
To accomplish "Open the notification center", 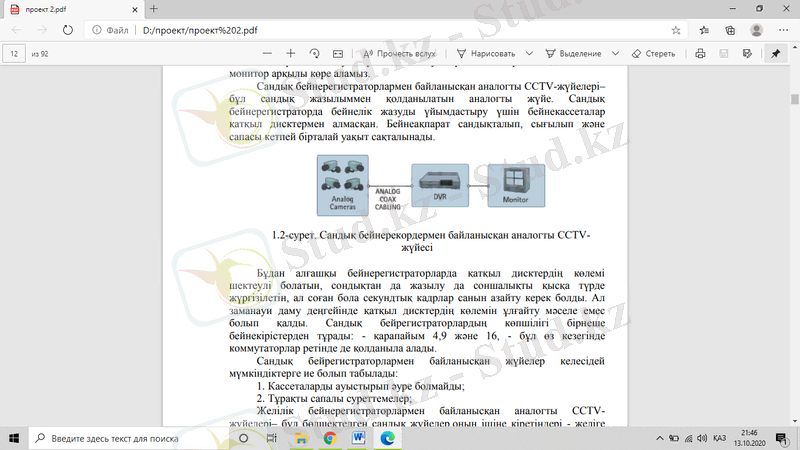I will 781,438.
